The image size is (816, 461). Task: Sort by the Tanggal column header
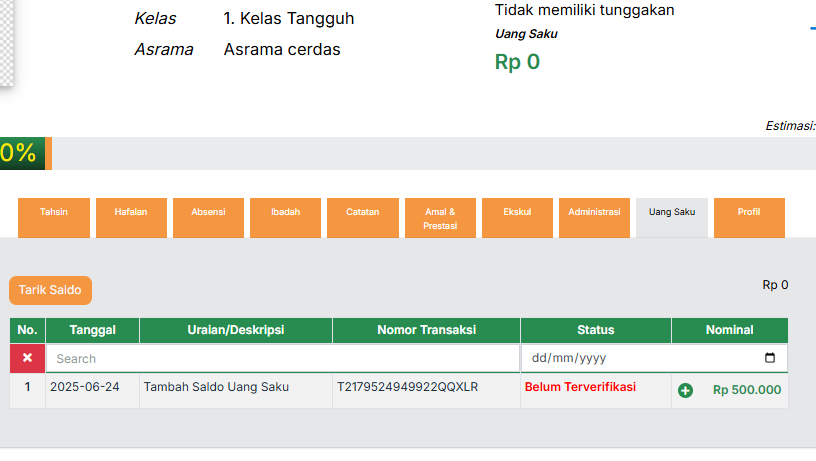(92, 330)
